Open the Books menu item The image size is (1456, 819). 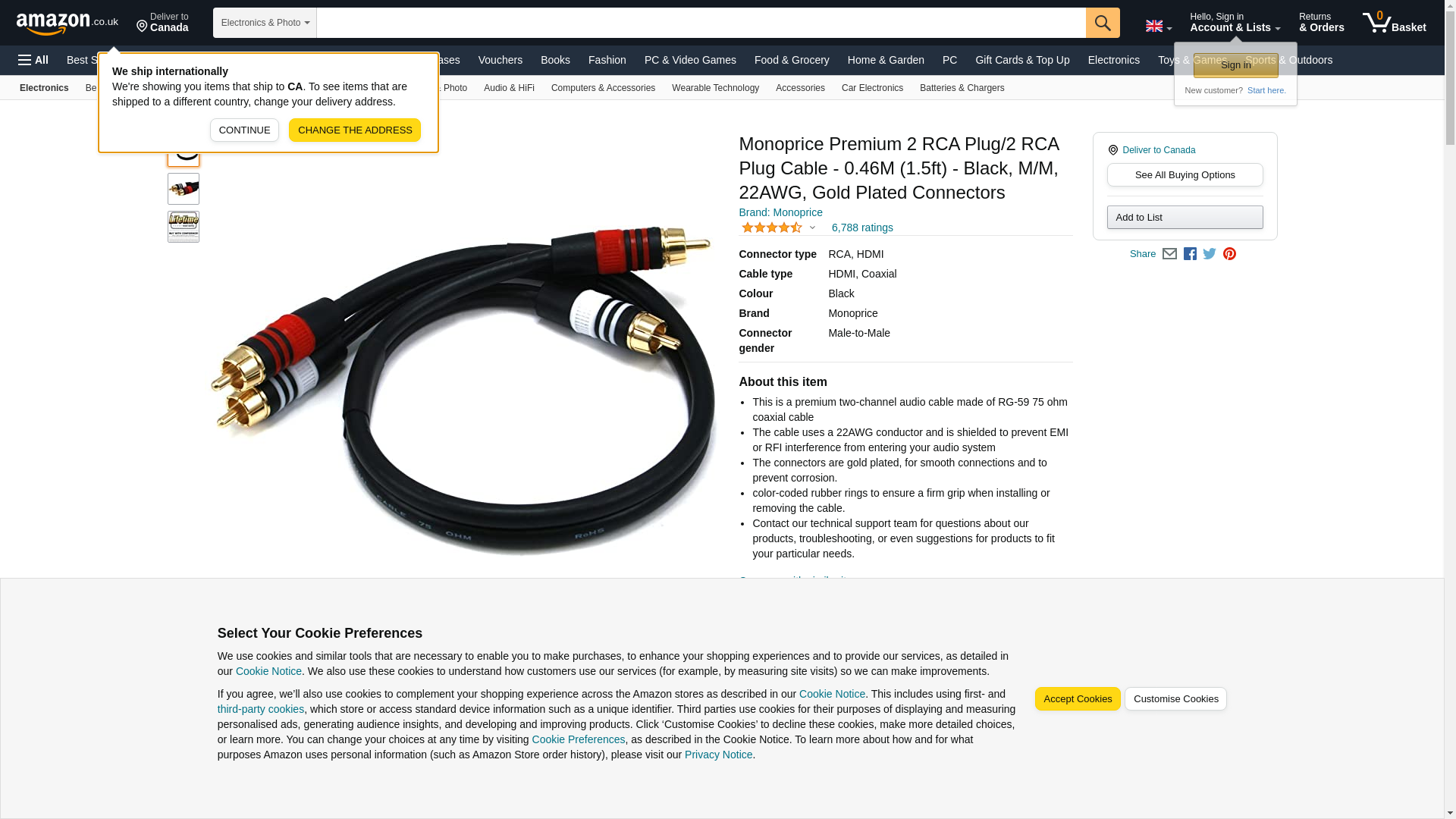pyautogui.click(x=555, y=60)
